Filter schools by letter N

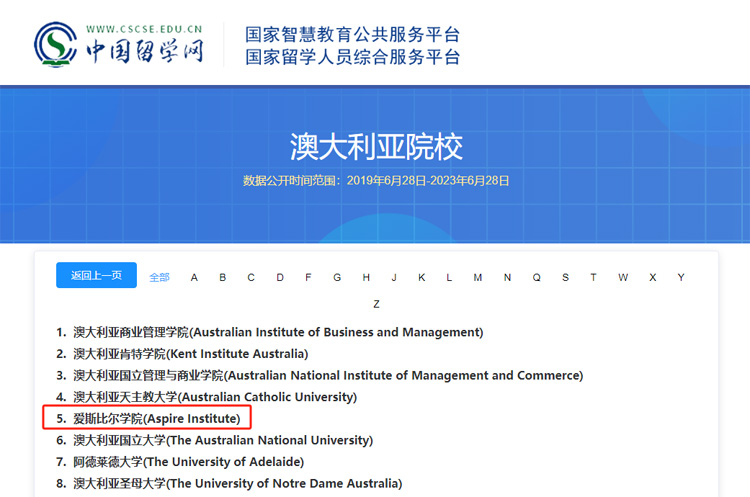point(507,277)
